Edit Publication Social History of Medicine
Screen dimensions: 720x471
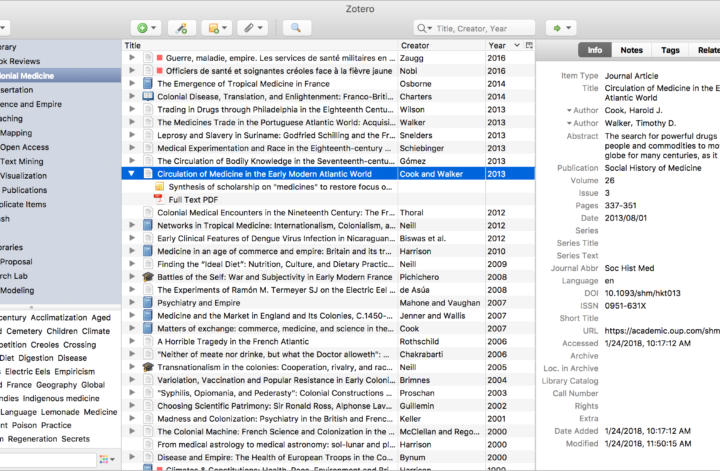(x=652, y=168)
